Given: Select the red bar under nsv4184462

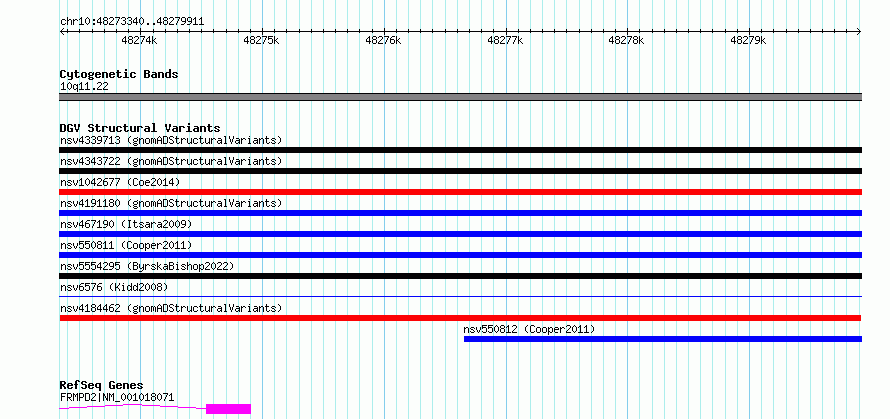Looking at the screenshot, I should [x=460, y=318].
